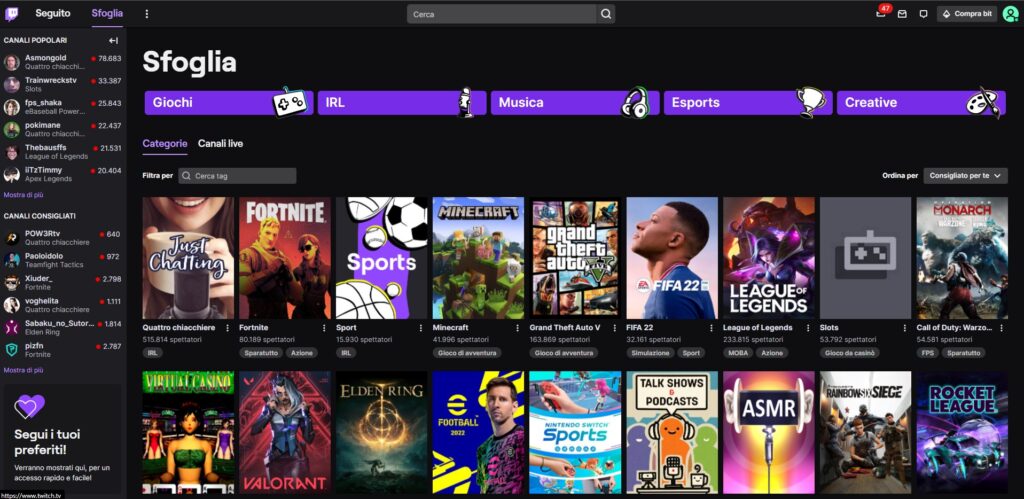1024x499 pixels.
Task: Open Sabaku_no_Sutor channel in sidebar
Action: coord(62,327)
